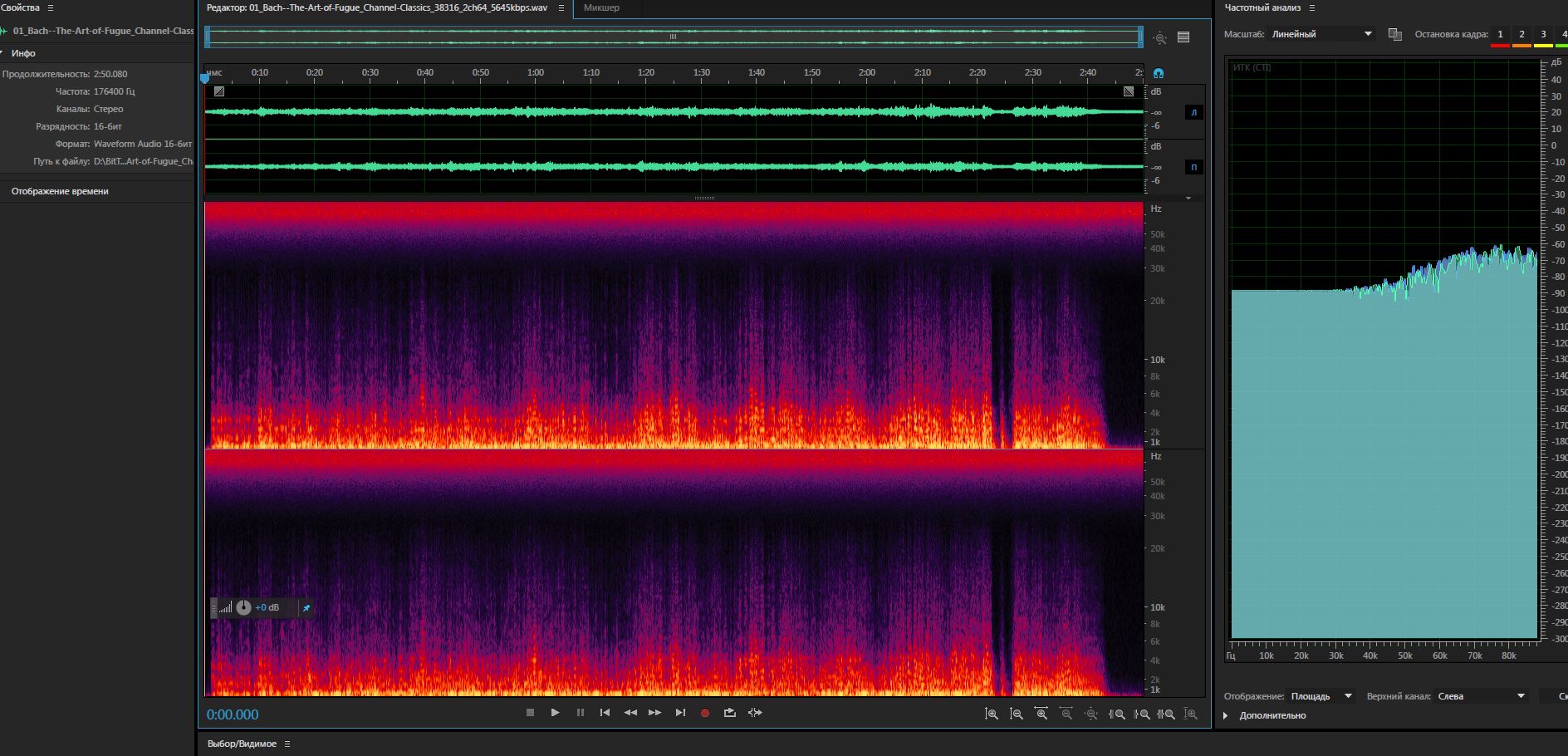The height and width of the screenshot is (756, 1568).
Task: Click the Skip Selection icon
Action: (755, 713)
